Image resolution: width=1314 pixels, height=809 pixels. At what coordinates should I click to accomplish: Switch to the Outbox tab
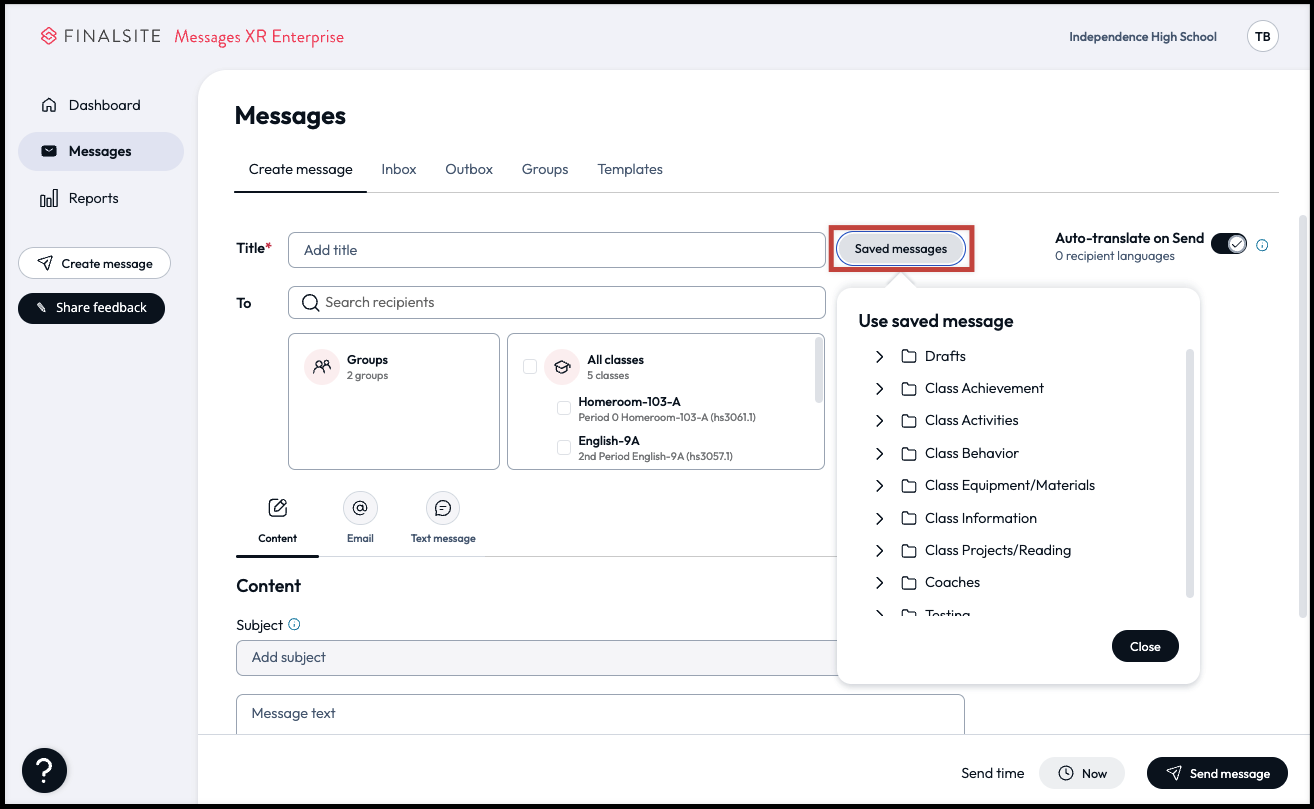pyautogui.click(x=469, y=169)
